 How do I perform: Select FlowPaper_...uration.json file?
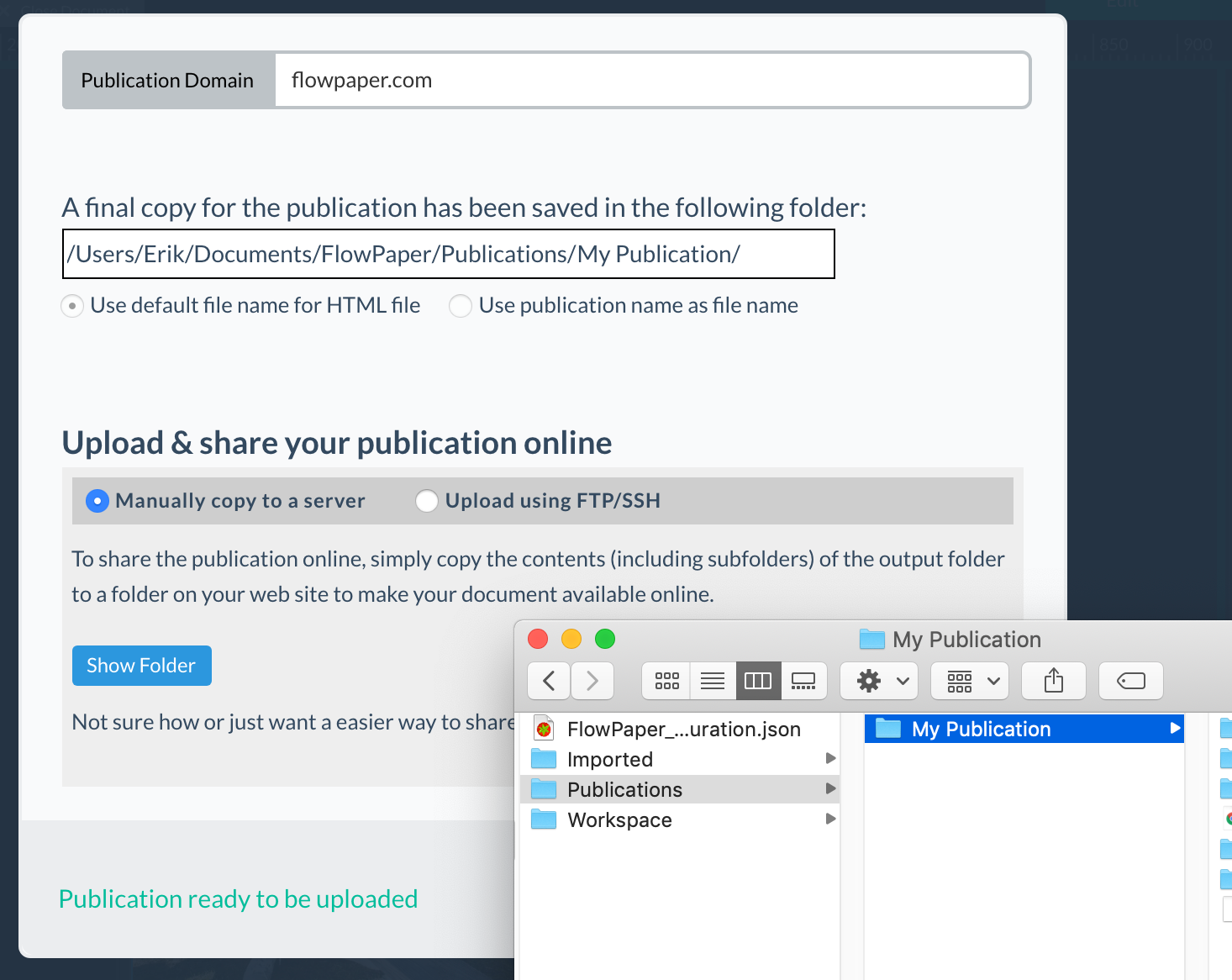[681, 729]
